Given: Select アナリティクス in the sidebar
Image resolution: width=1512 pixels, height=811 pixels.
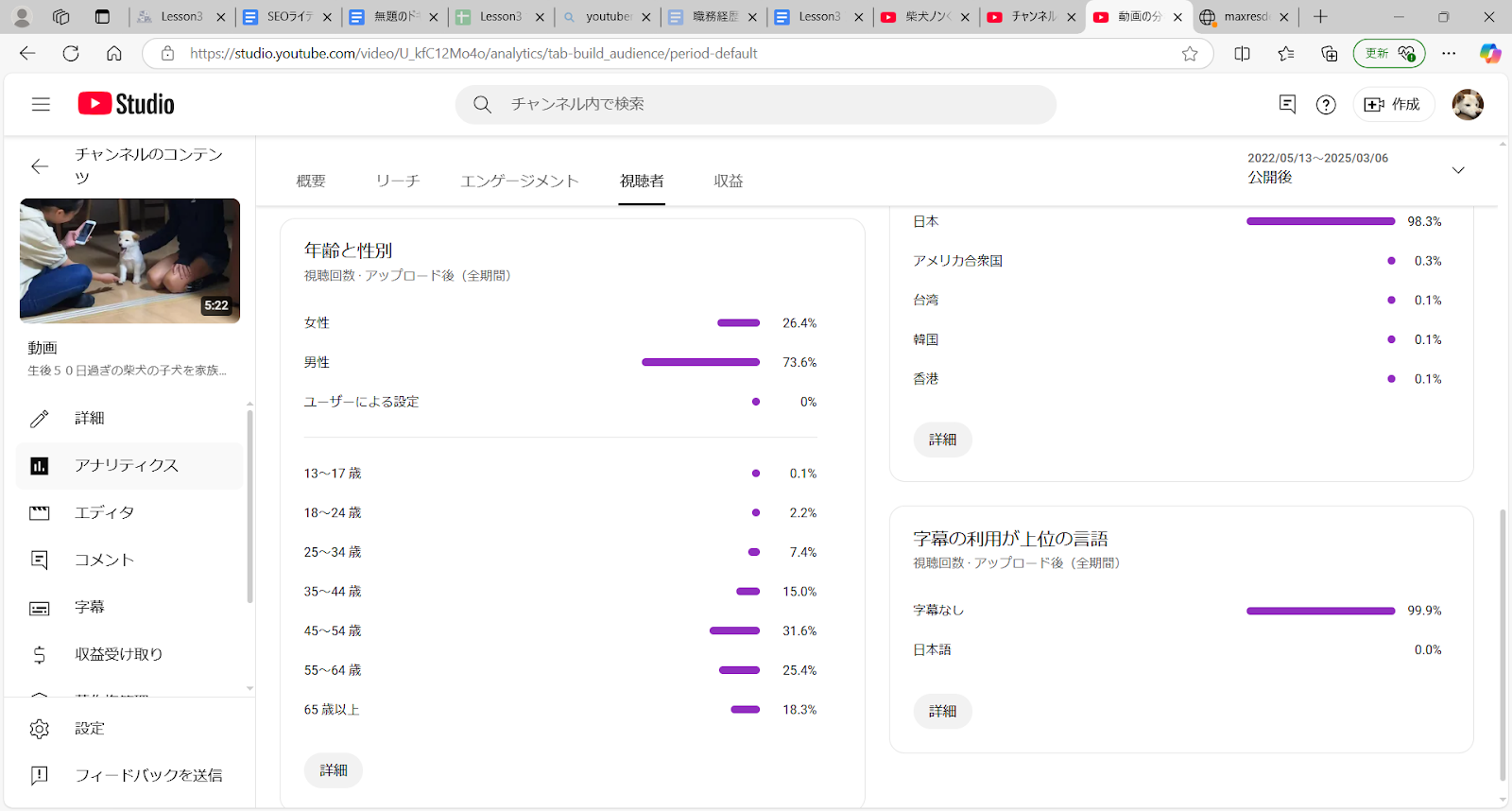Looking at the screenshot, I should pos(129,465).
